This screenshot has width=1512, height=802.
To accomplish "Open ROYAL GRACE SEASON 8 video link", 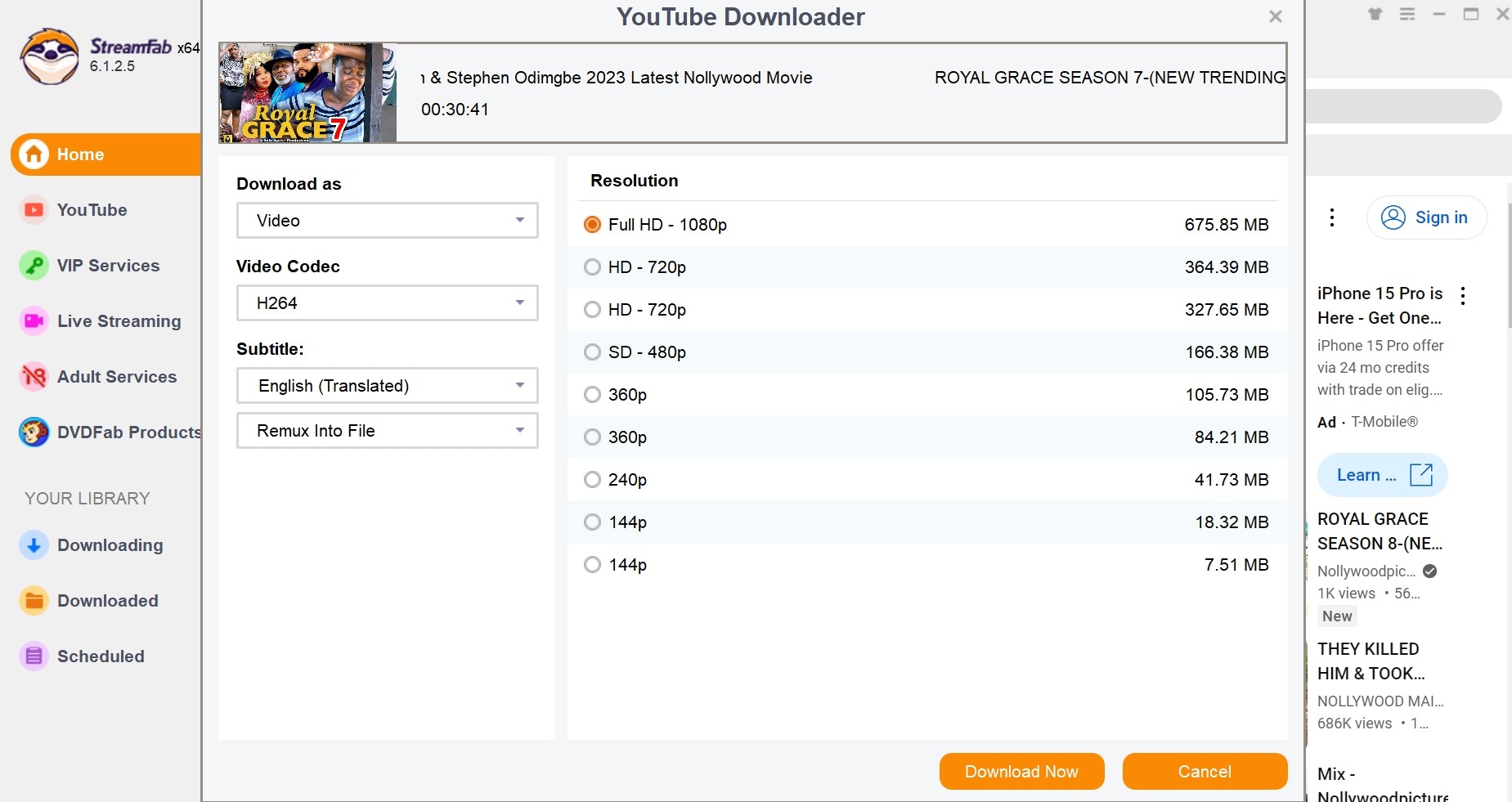I will pyautogui.click(x=1380, y=531).
